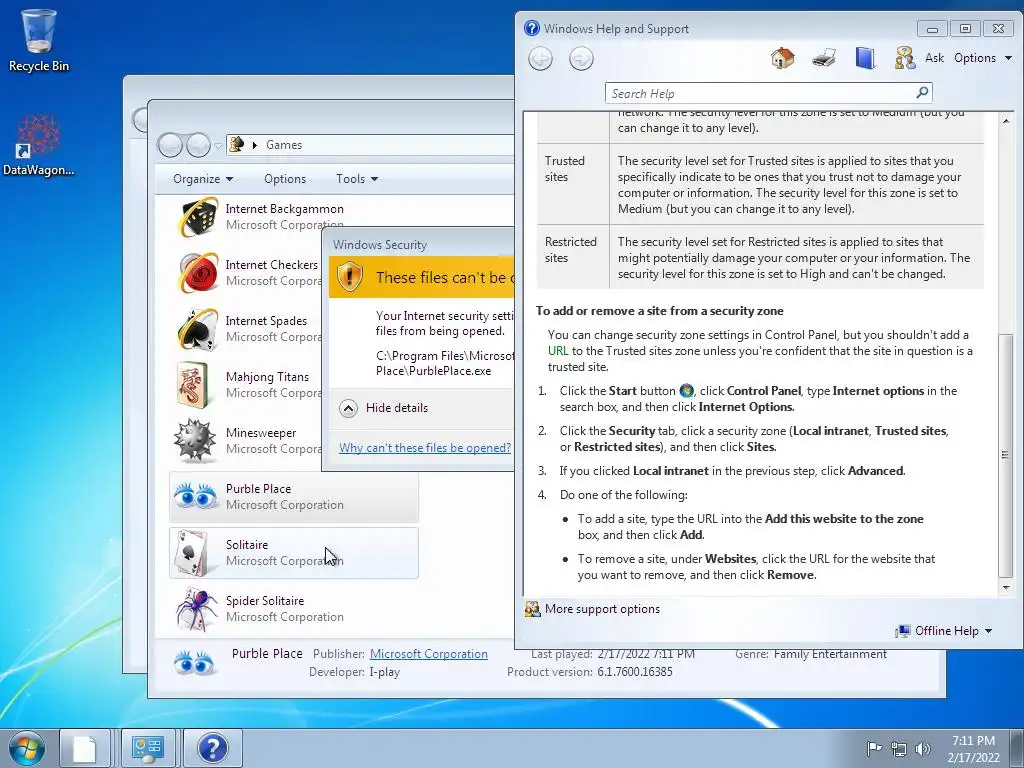Screen dimensions: 1024x768
Task: Open 'Why can't these files be opened?' link
Action: coord(424,448)
